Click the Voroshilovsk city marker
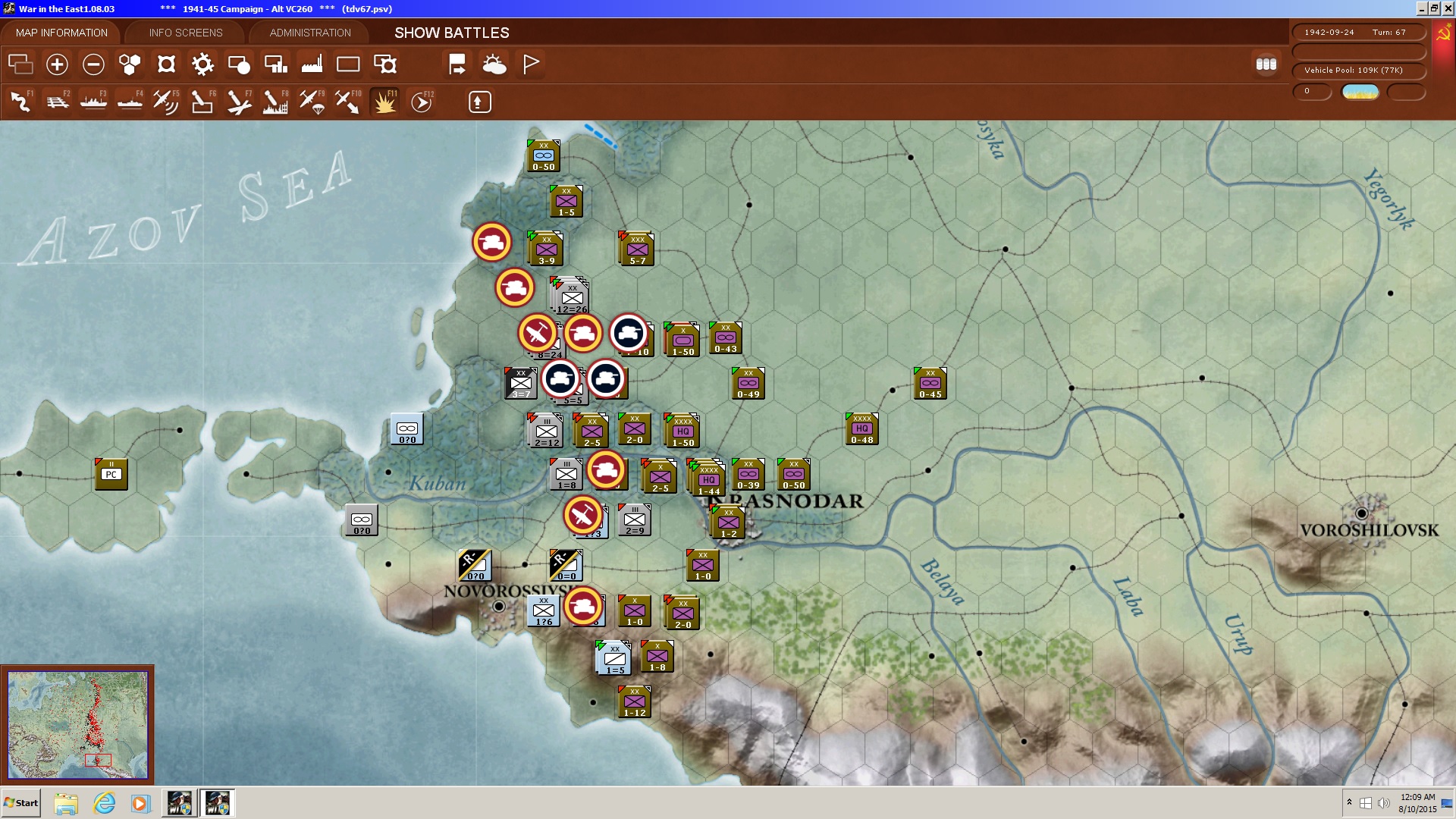The image size is (1456, 819). pos(1362,513)
